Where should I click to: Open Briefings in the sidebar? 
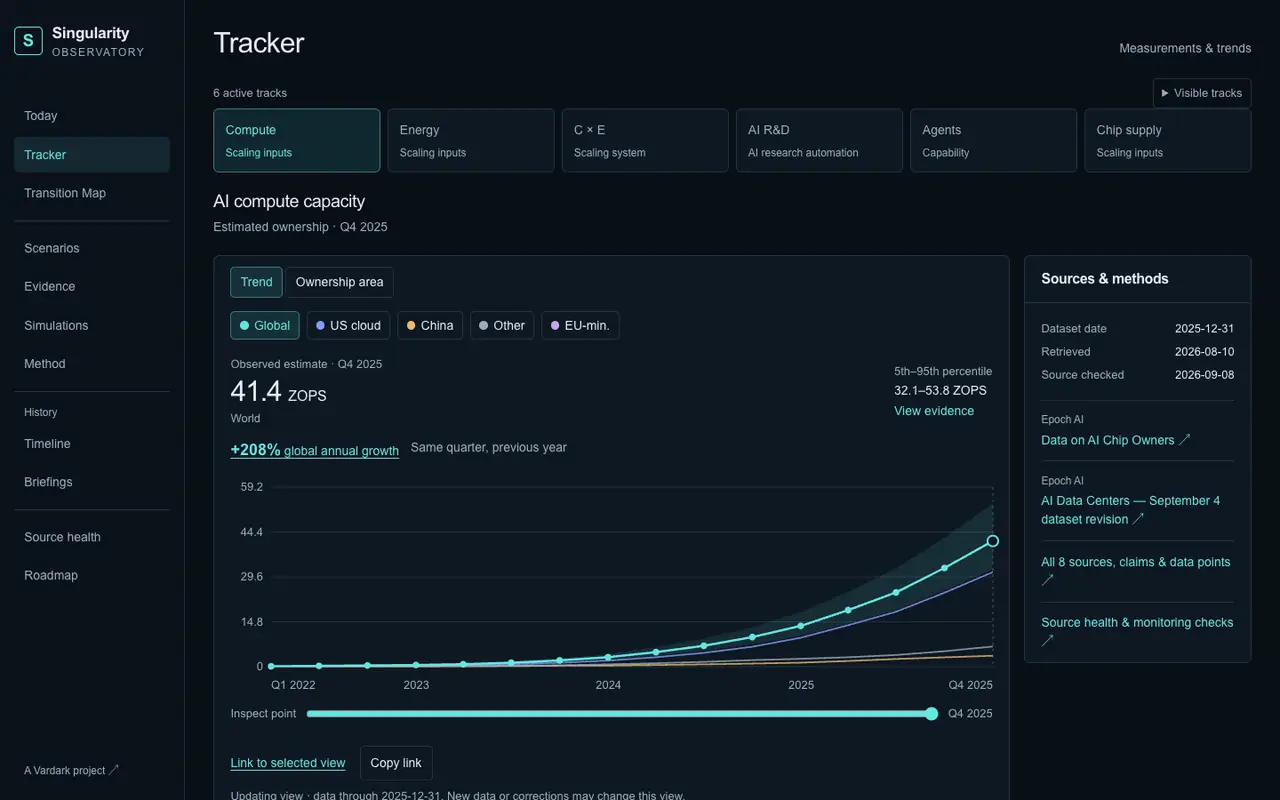(x=92, y=482)
